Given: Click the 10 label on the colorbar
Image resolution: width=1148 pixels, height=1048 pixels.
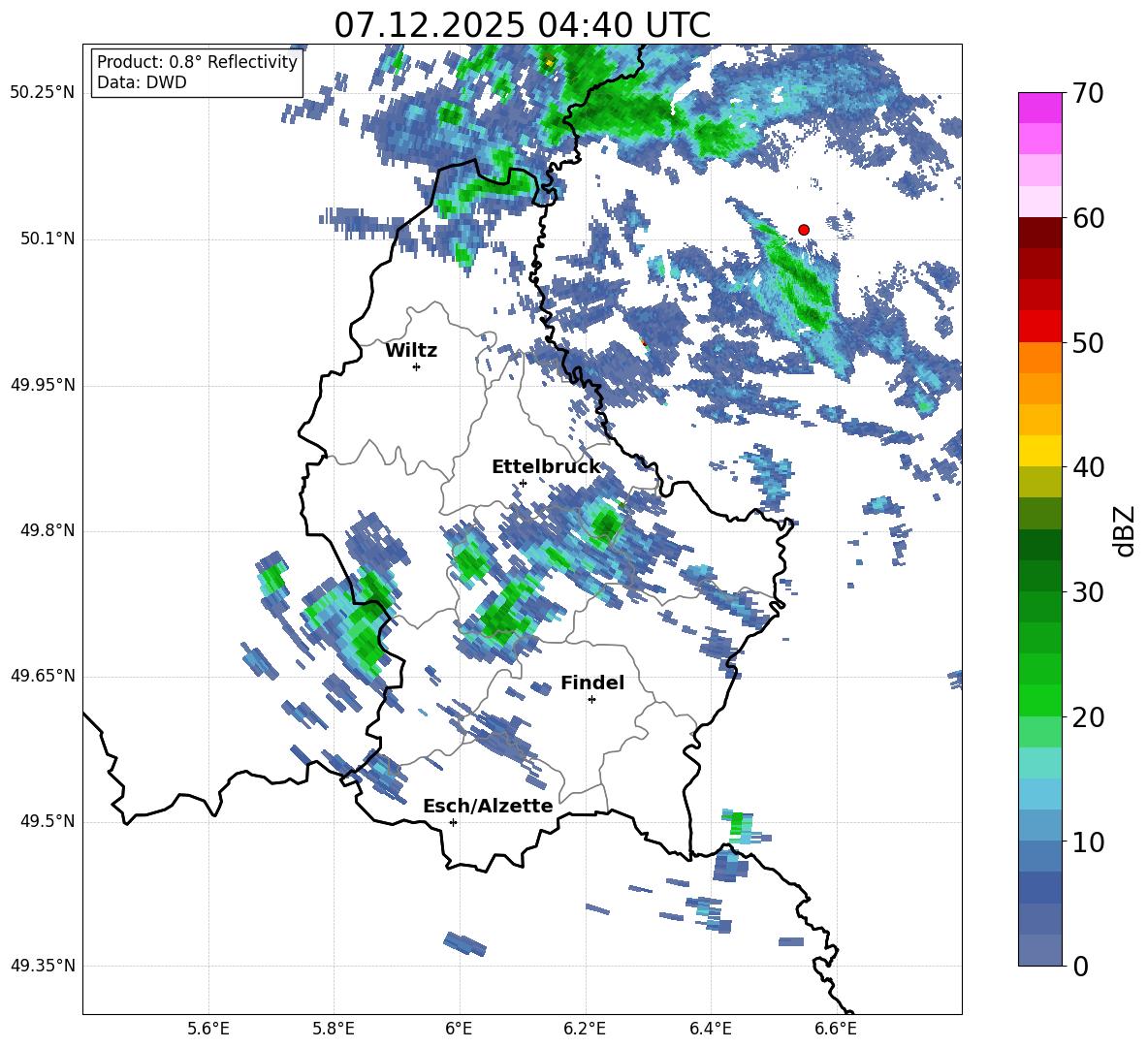Looking at the screenshot, I should (1088, 842).
